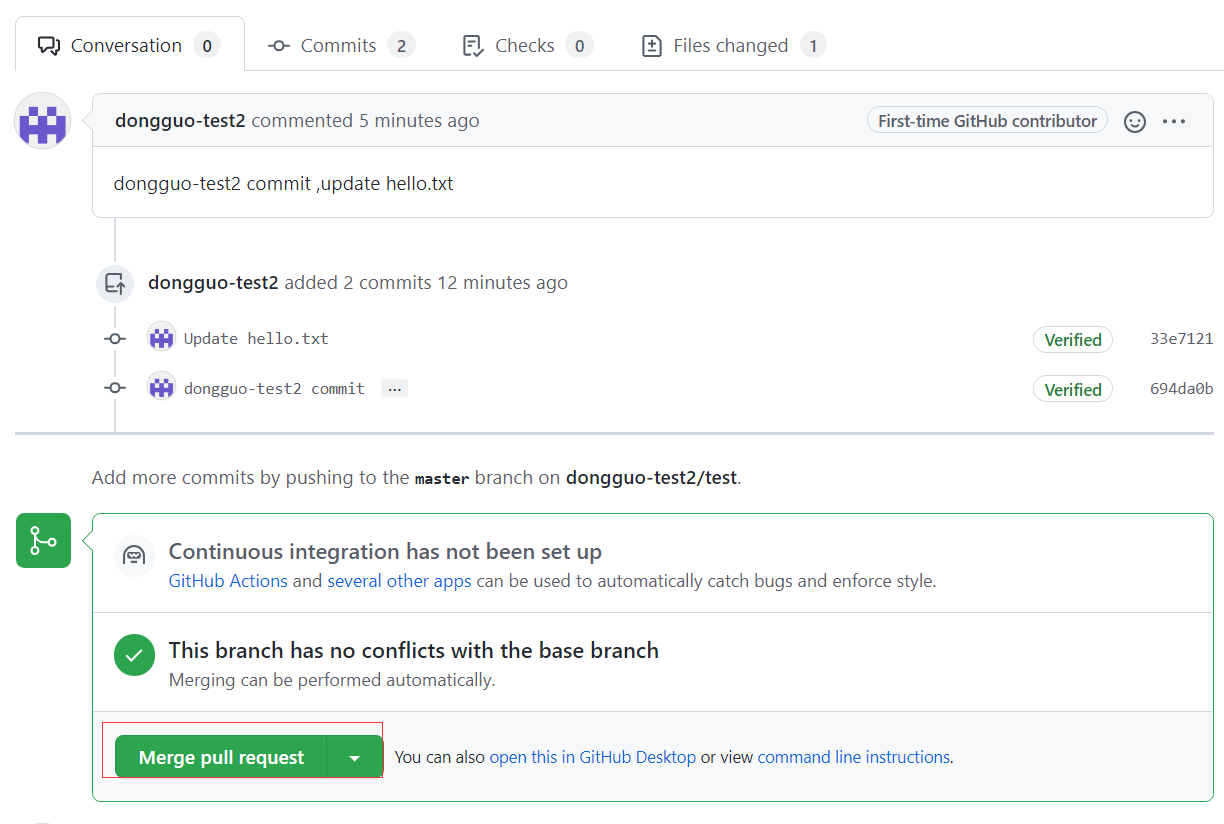Click dongguo-test2 large avatar beside comment
The image size is (1224, 824).
[43, 121]
